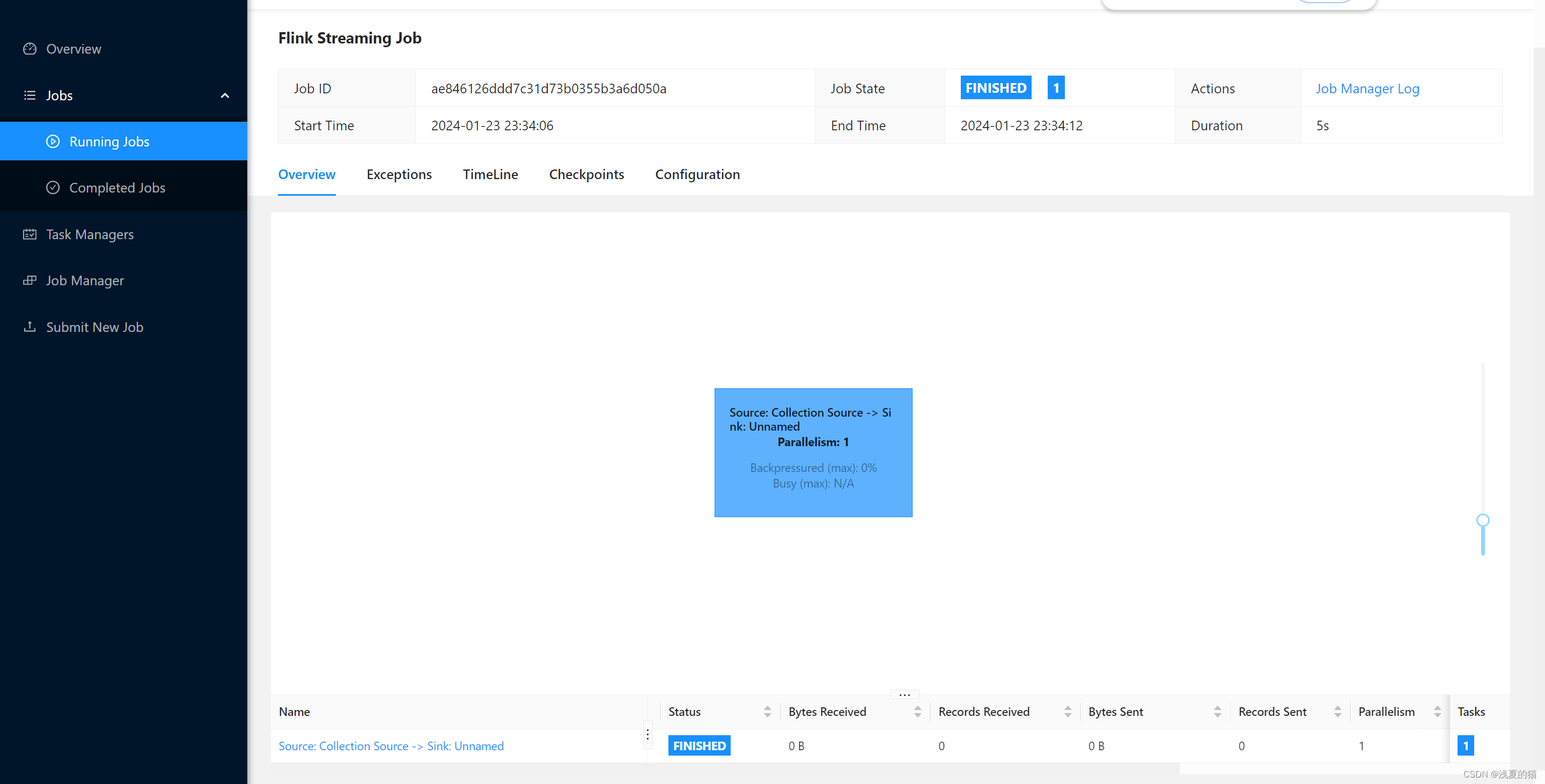Select the Checkpoints tab
This screenshot has width=1545, height=784.
(x=586, y=173)
